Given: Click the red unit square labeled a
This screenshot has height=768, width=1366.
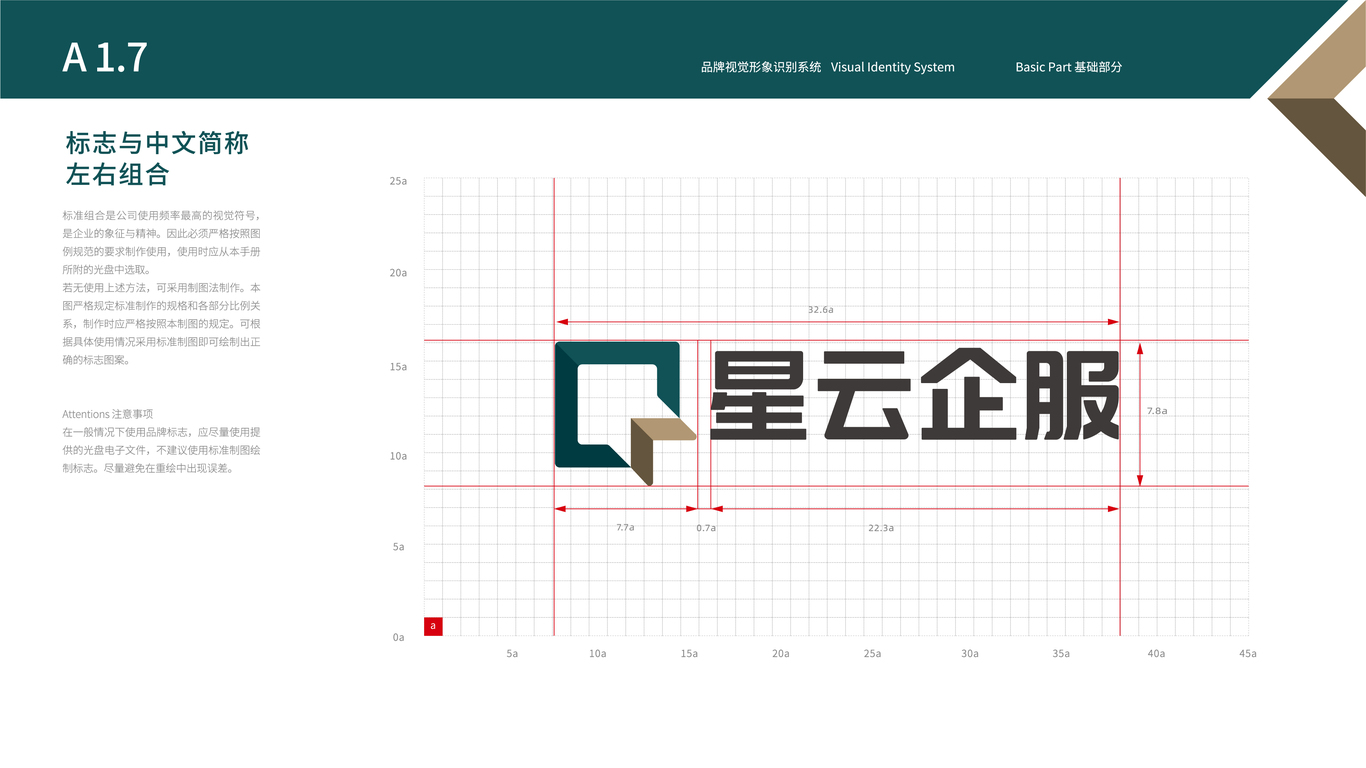Looking at the screenshot, I should (x=433, y=626).
